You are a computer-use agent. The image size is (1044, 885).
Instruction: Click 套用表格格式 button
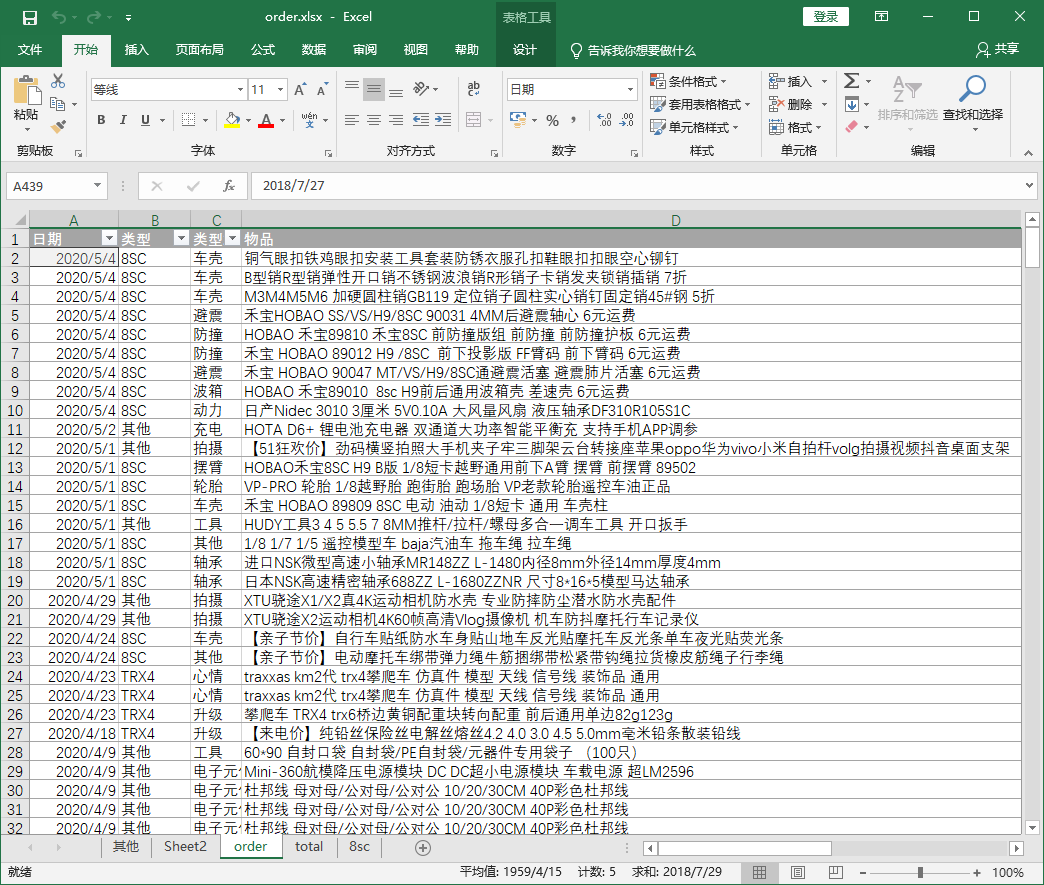pos(700,105)
